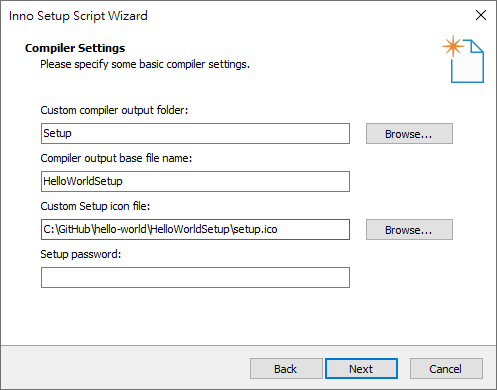This screenshot has height=390, width=497.
Task: Focus the empty Setup password field
Action: point(195,277)
